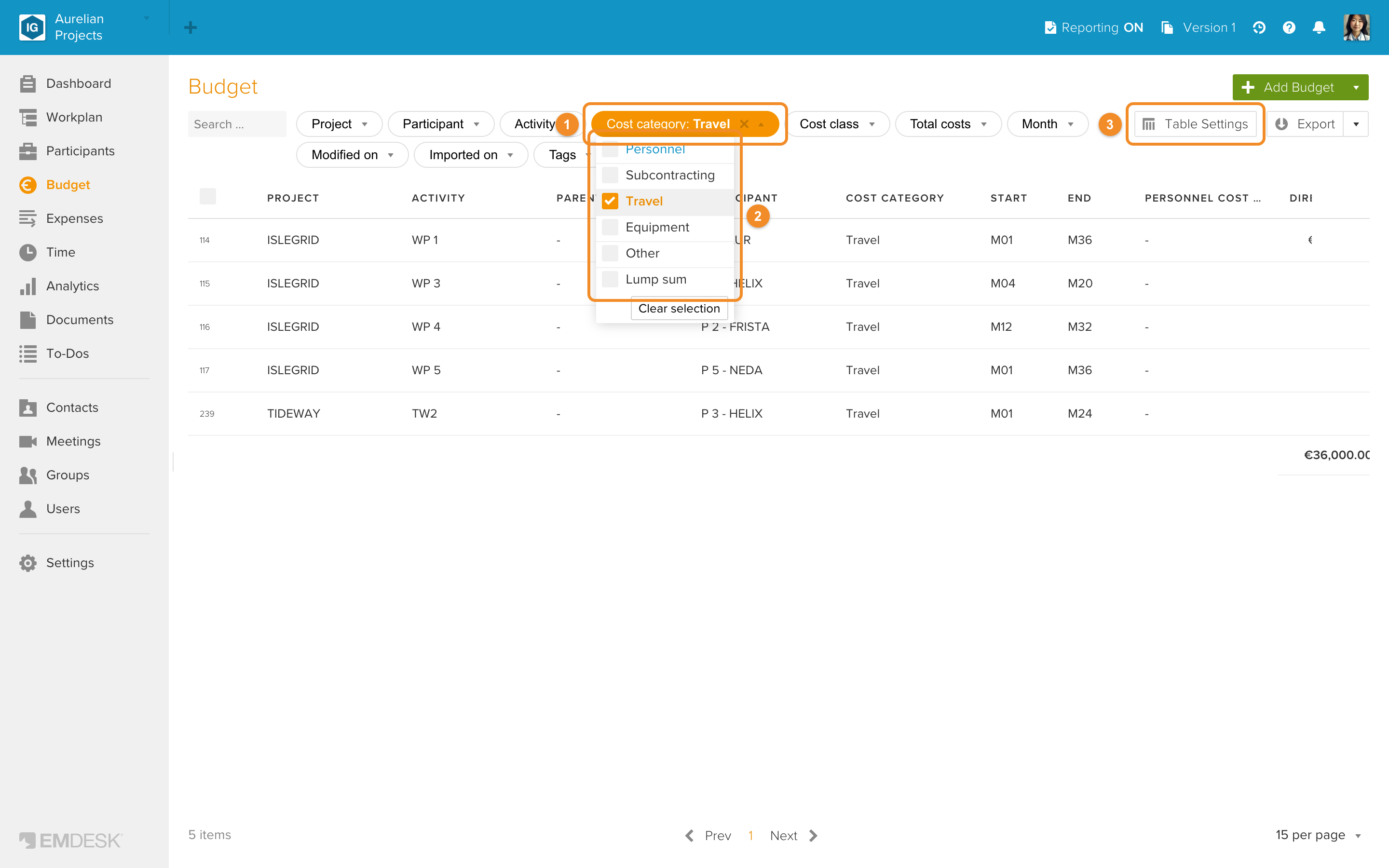This screenshot has width=1389, height=868.
Task: Click the IG Aurelian Projects logo
Action: (x=32, y=27)
